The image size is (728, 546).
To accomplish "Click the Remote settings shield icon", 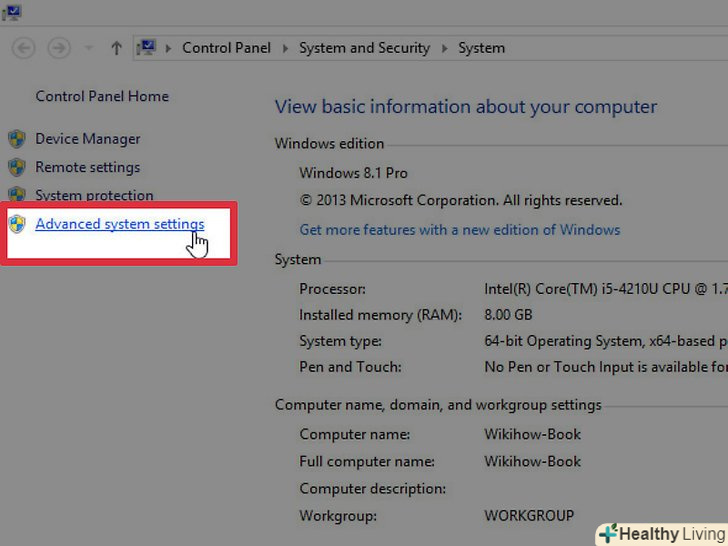I will [x=17, y=167].
